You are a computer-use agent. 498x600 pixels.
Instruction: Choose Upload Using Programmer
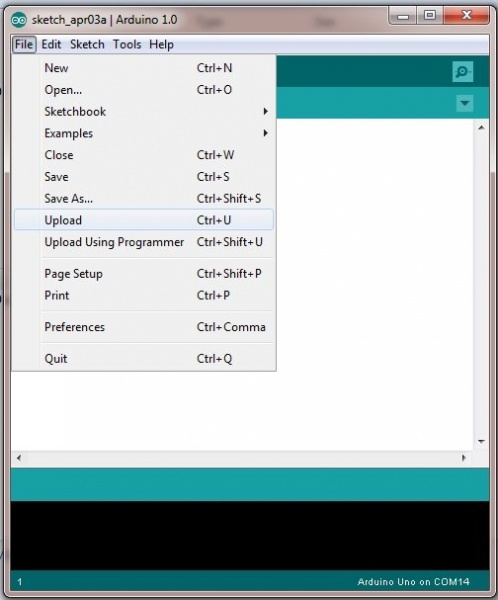click(x=144, y=242)
